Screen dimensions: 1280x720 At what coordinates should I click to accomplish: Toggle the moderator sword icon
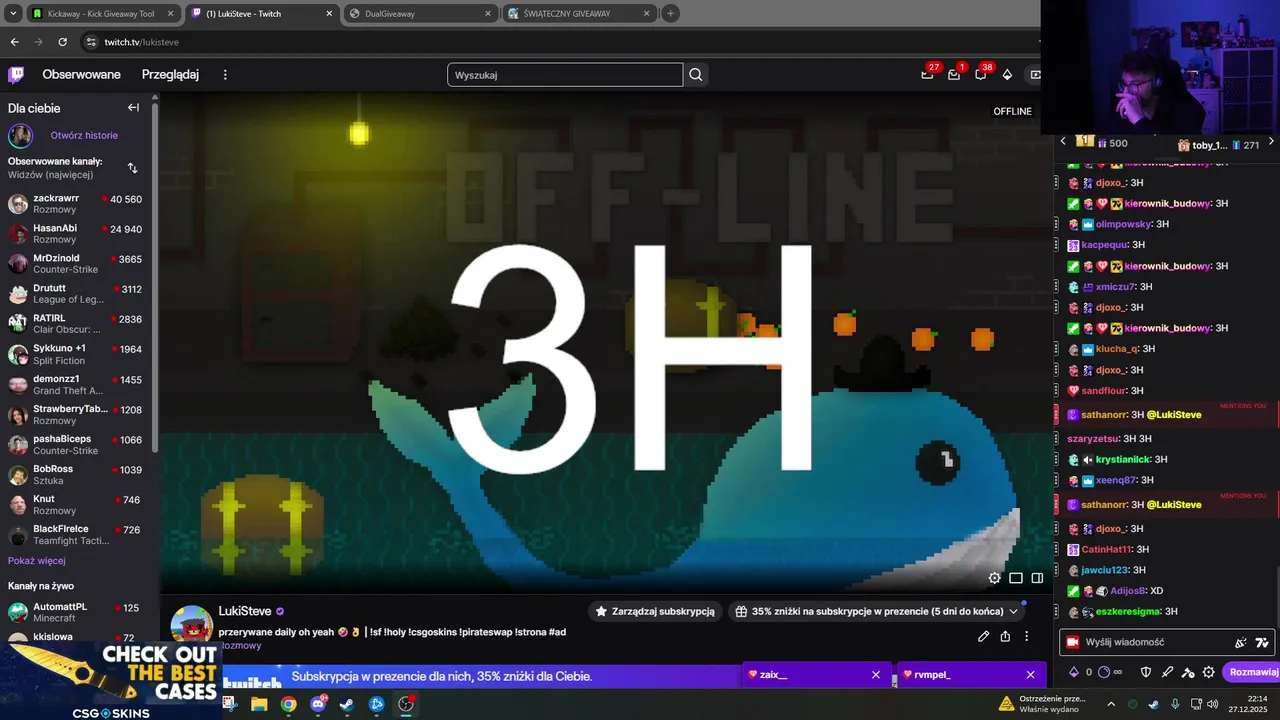pos(1167,673)
